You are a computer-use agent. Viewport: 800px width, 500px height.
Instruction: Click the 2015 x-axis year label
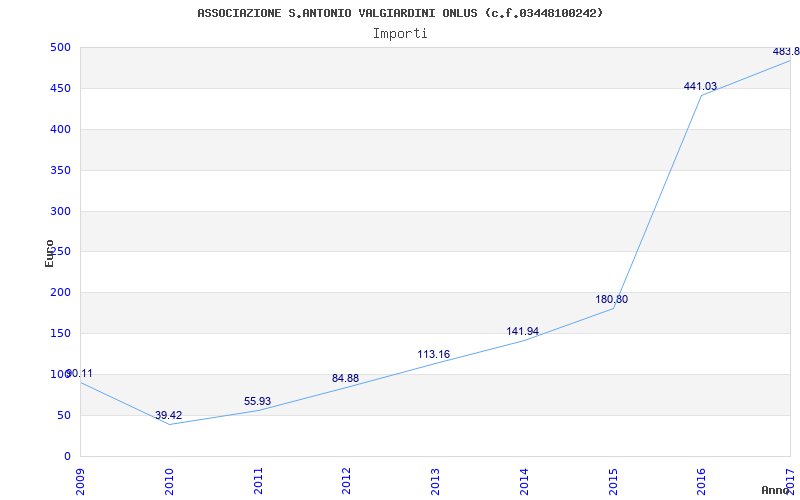pyautogui.click(x=613, y=481)
